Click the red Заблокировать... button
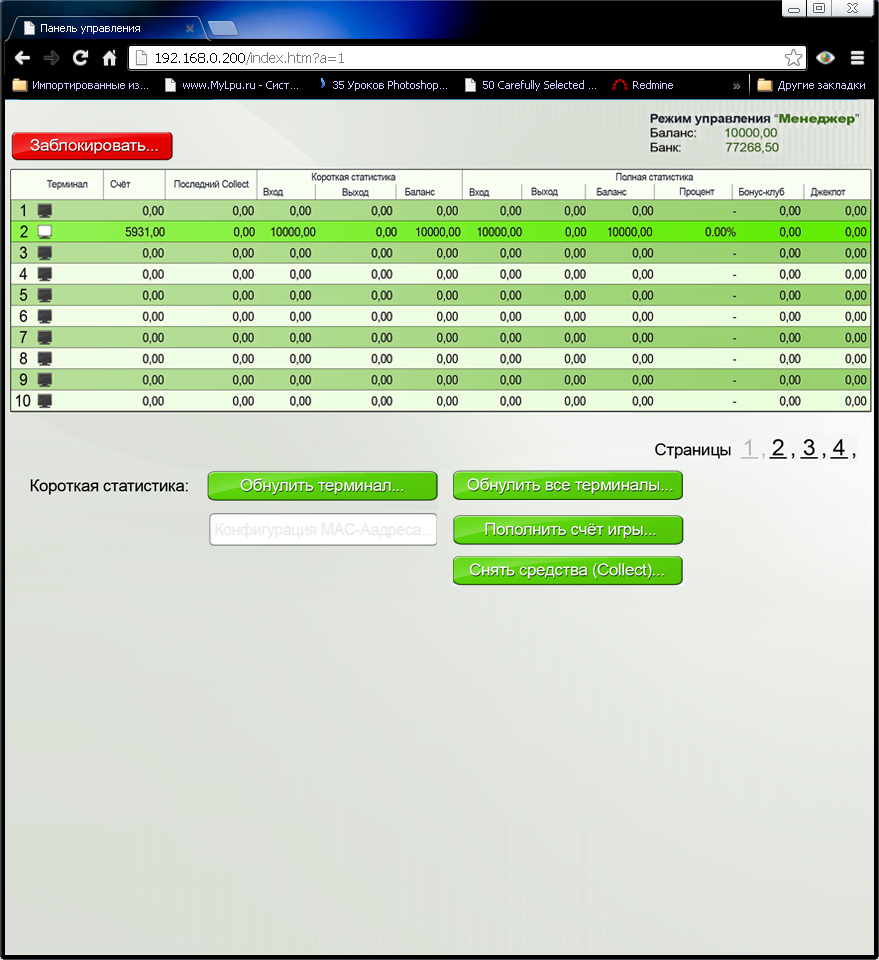 tap(92, 146)
